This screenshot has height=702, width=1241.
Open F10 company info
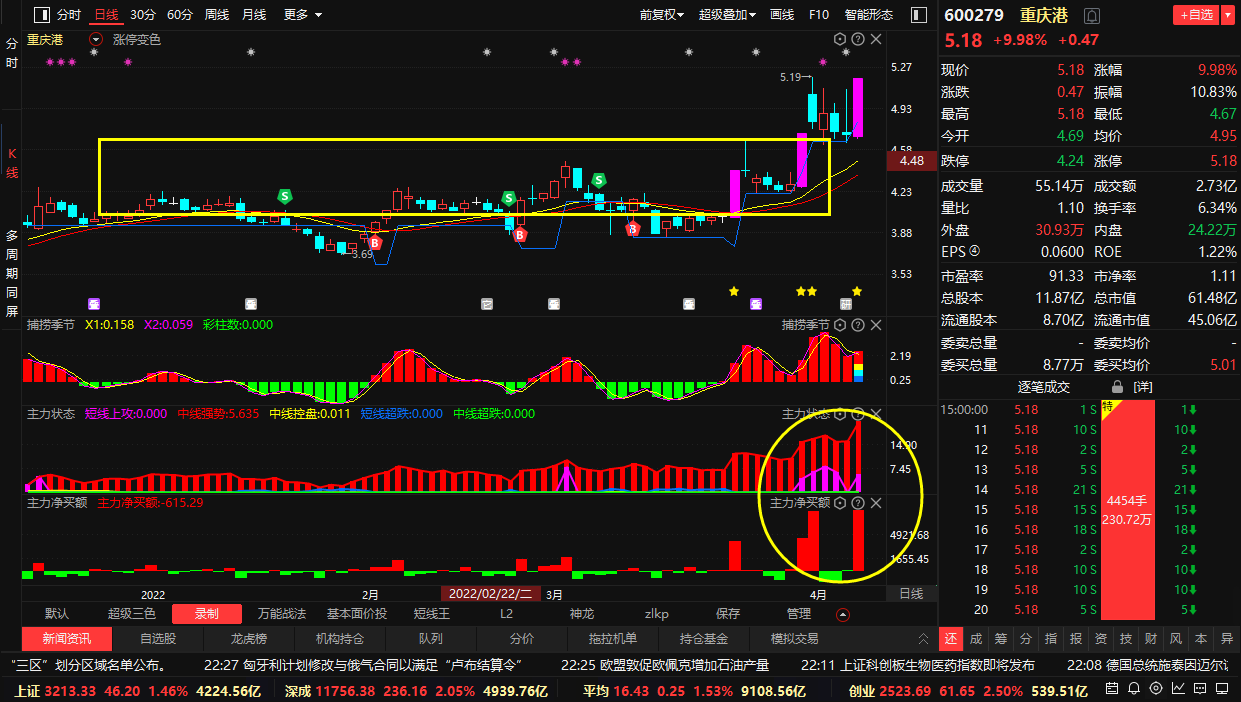pyautogui.click(x=819, y=15)
